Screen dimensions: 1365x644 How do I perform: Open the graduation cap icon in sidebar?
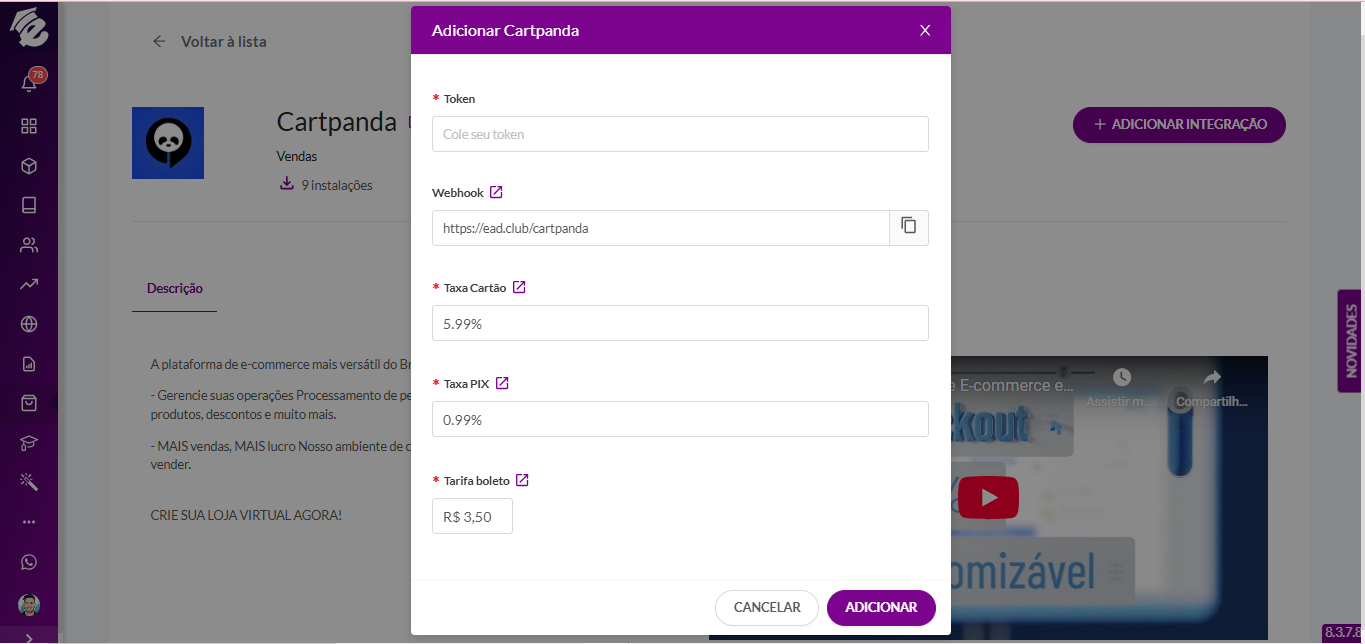(29, 443)
